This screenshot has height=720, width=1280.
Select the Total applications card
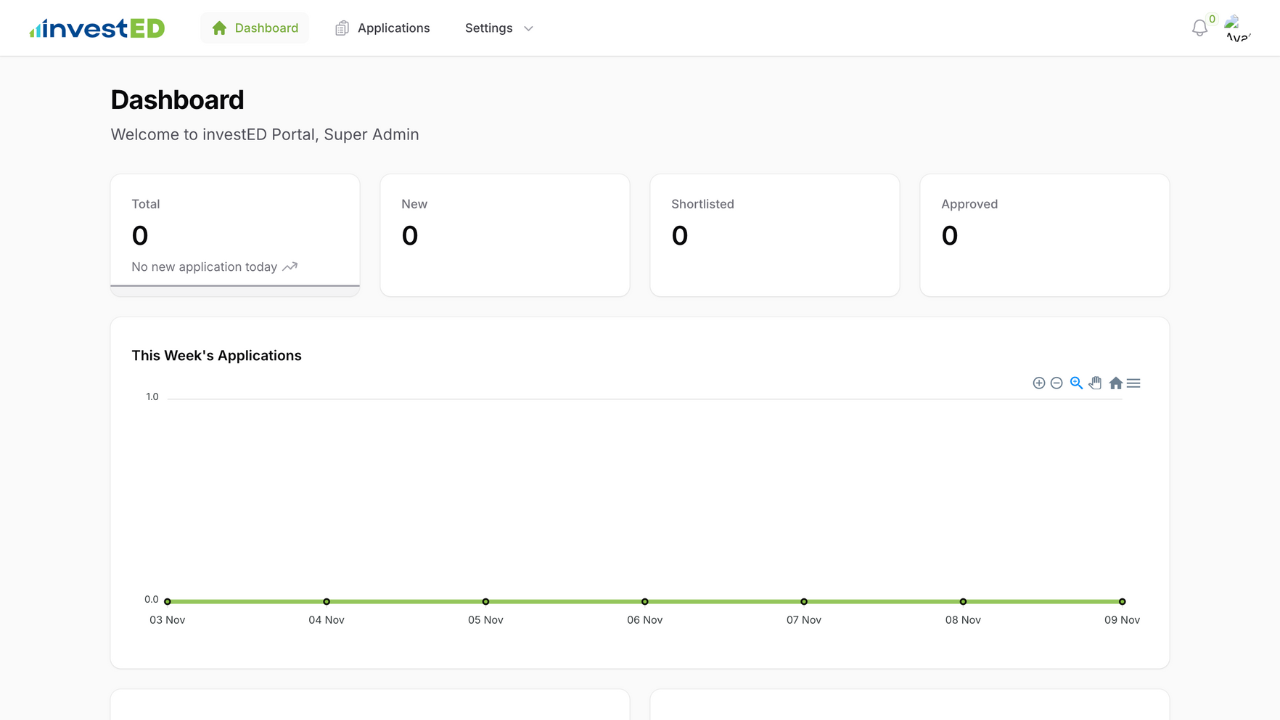click(x=234, y=233)
